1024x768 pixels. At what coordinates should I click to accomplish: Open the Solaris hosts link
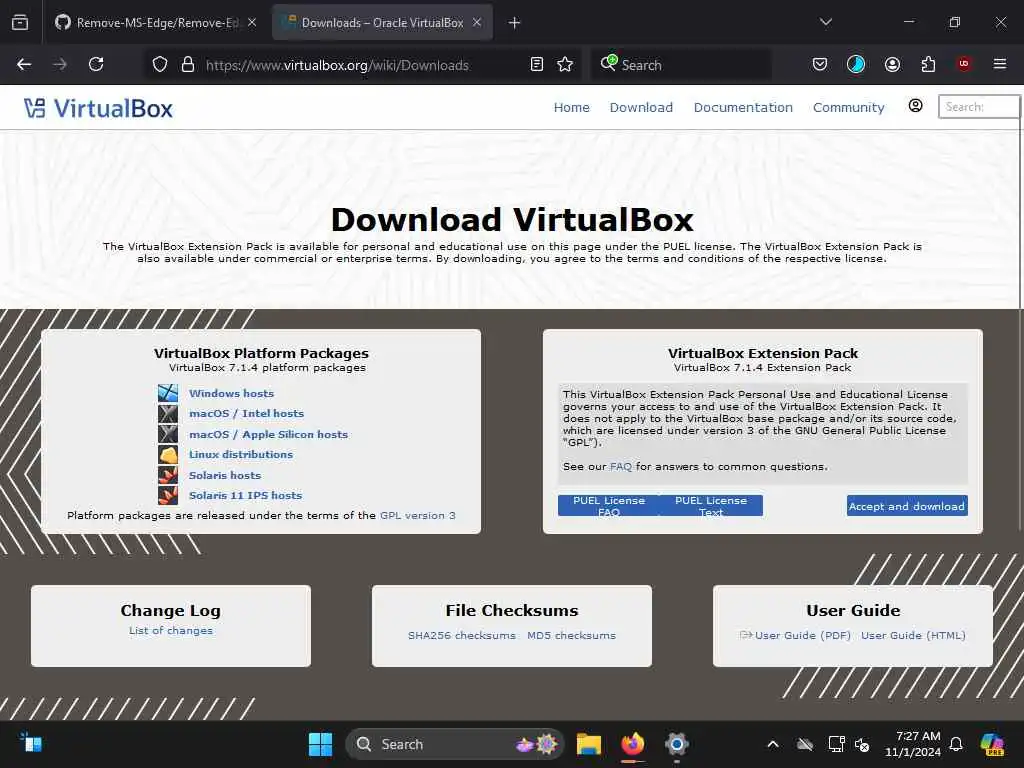pos(225,475)
